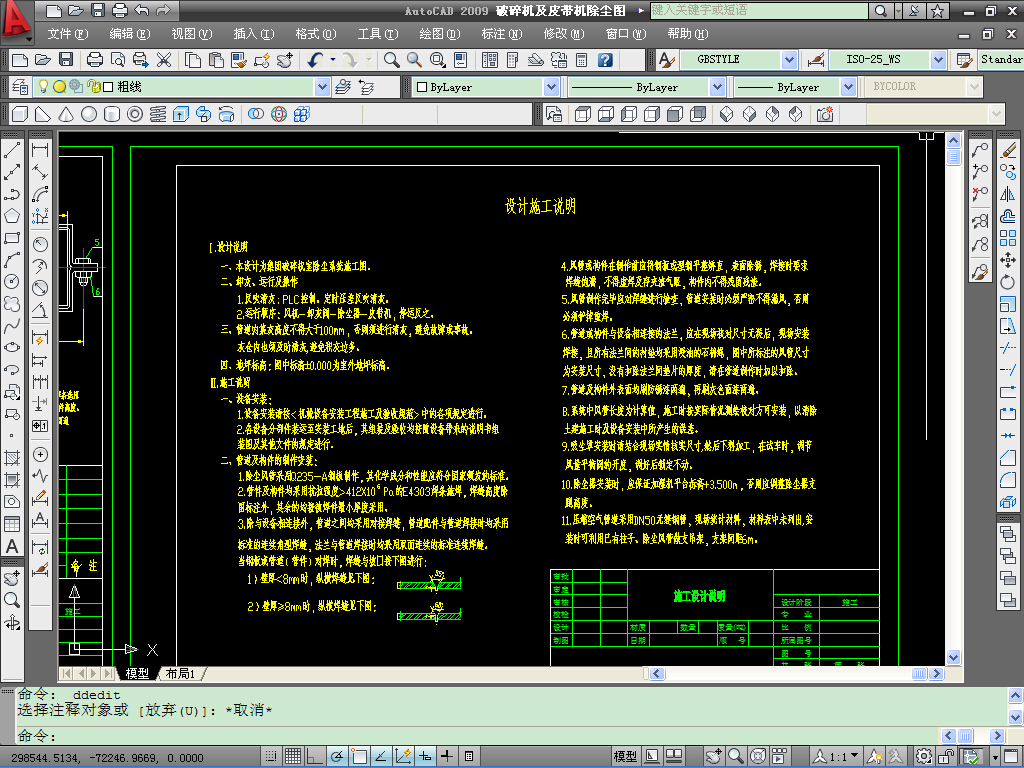
Task: Switch to the 布局1 layout tab
Action: point(181,673)
